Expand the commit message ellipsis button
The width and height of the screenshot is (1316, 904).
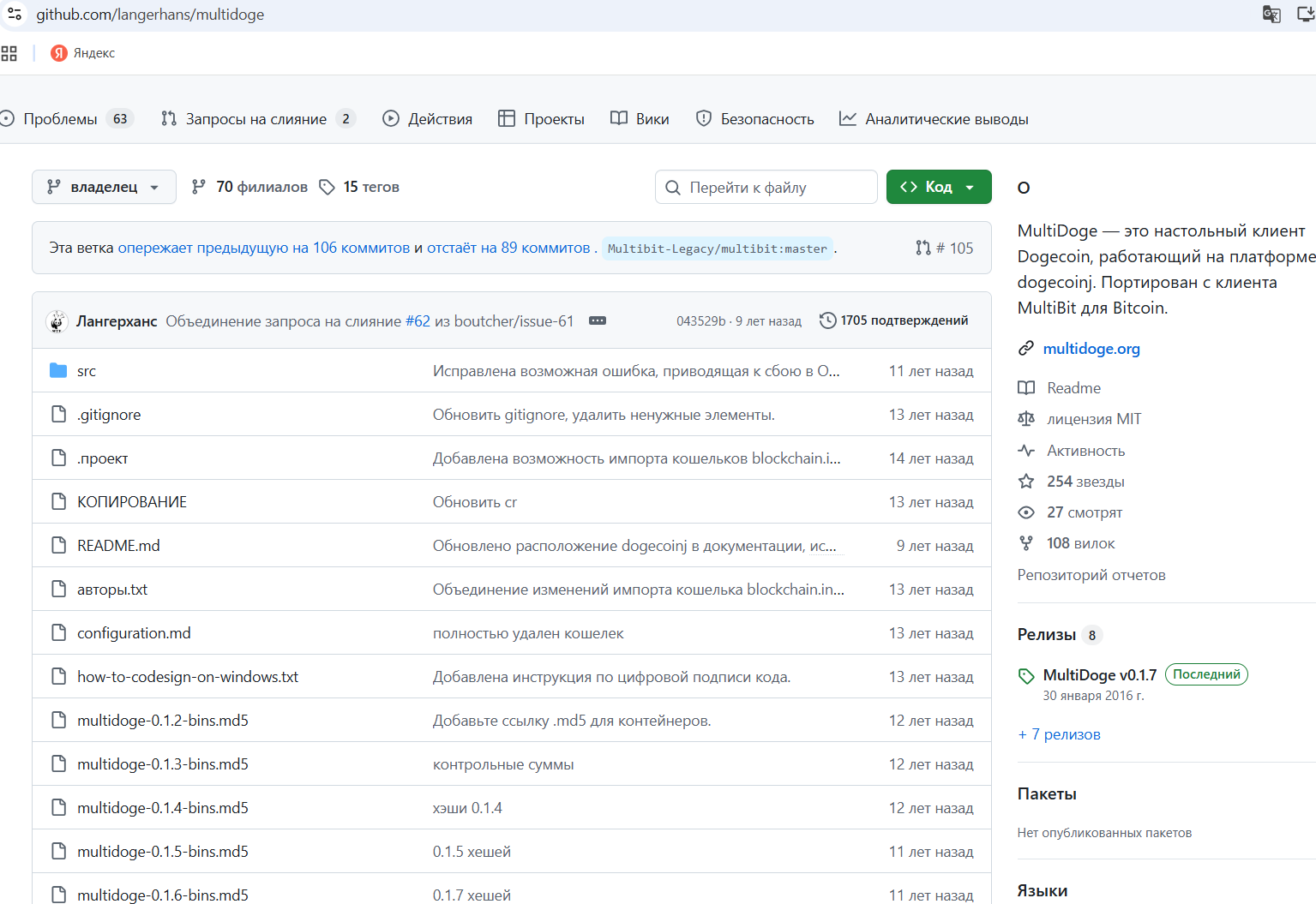[598, 320]
